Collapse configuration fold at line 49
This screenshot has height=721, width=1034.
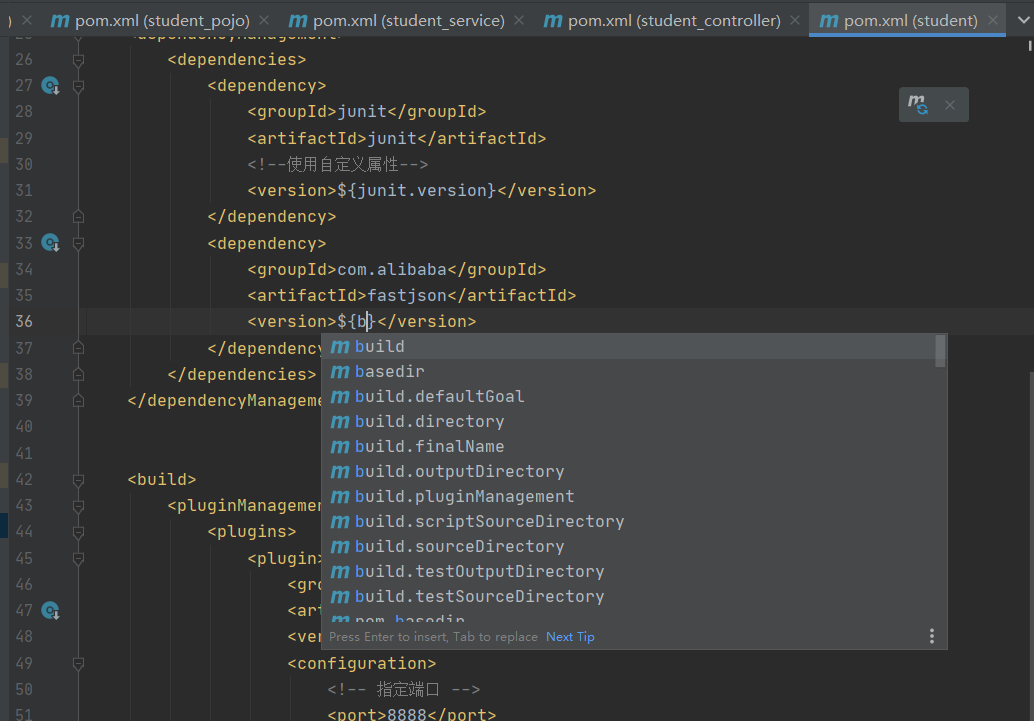78,664
